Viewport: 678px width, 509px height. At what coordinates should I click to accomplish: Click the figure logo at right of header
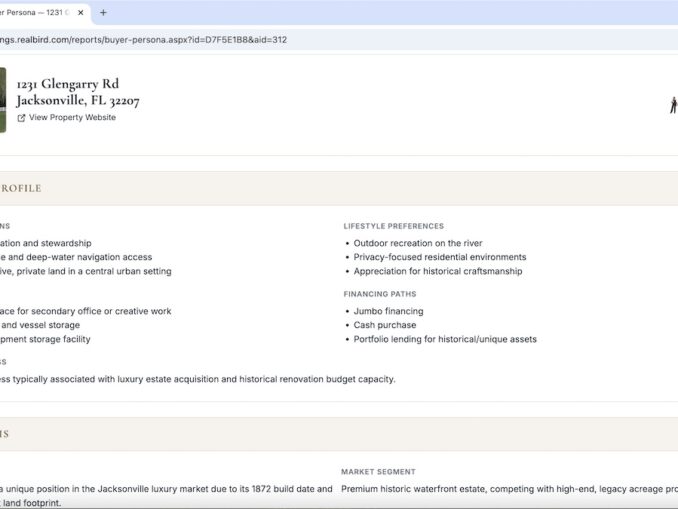(673, 105)
